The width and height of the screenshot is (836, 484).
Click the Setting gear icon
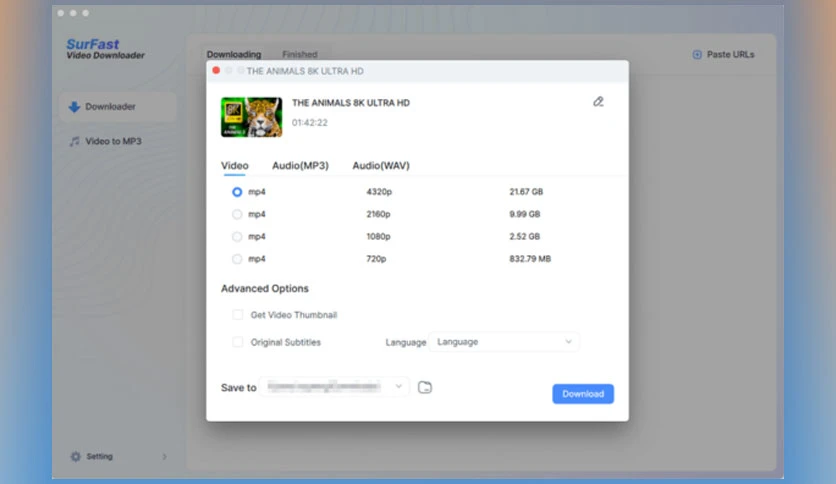[x=75, y=456]
